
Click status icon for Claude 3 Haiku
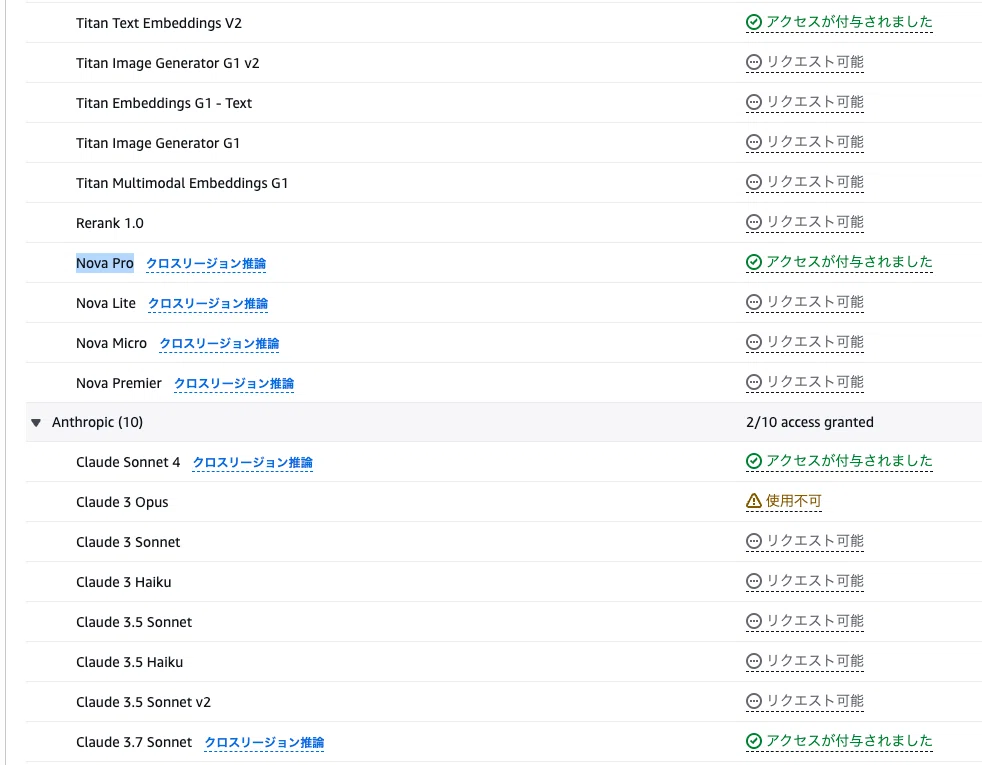coord(754,582)
